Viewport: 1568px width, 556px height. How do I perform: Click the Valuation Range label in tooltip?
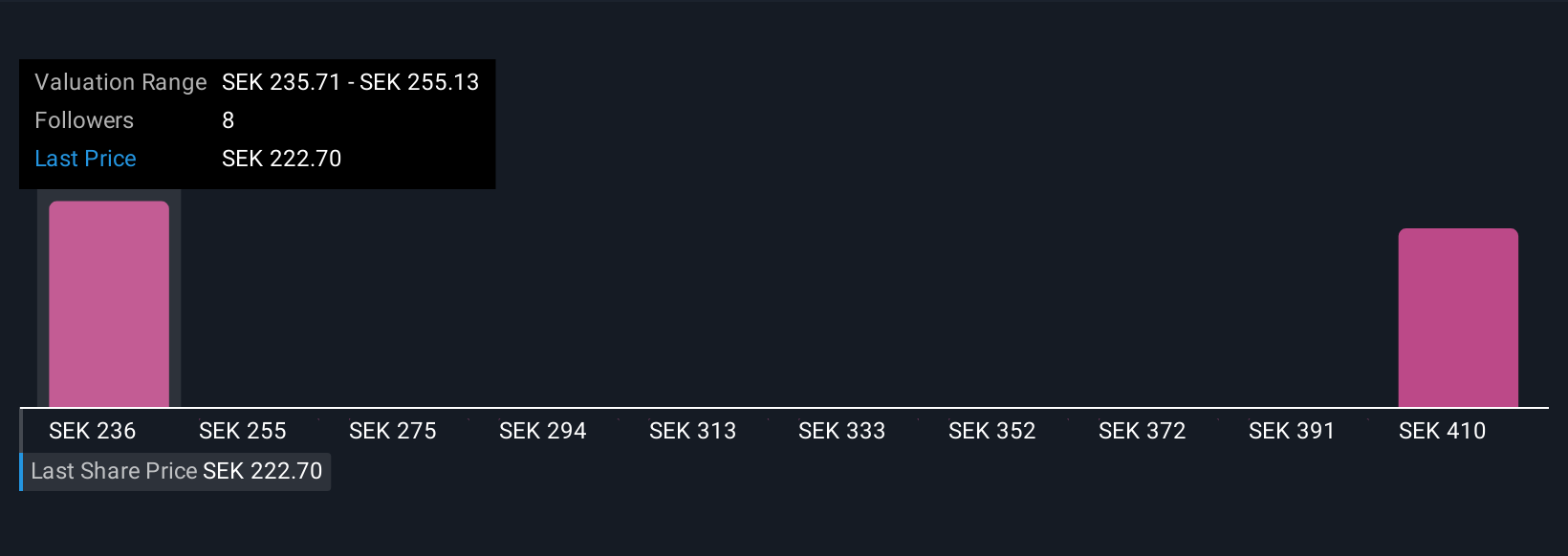click(x=120, y=82)
